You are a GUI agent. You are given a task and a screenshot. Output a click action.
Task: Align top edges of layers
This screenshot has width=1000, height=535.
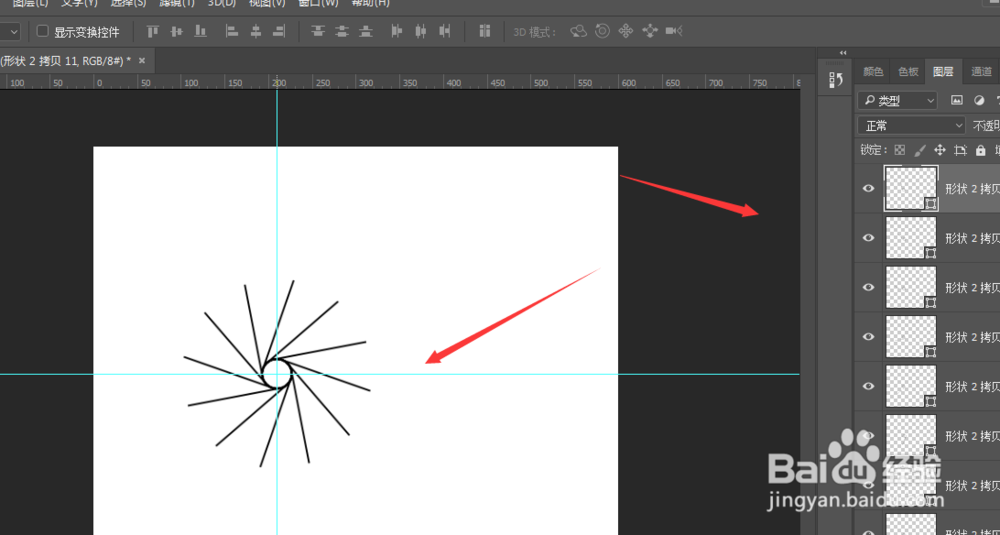(x=152, y=31)
